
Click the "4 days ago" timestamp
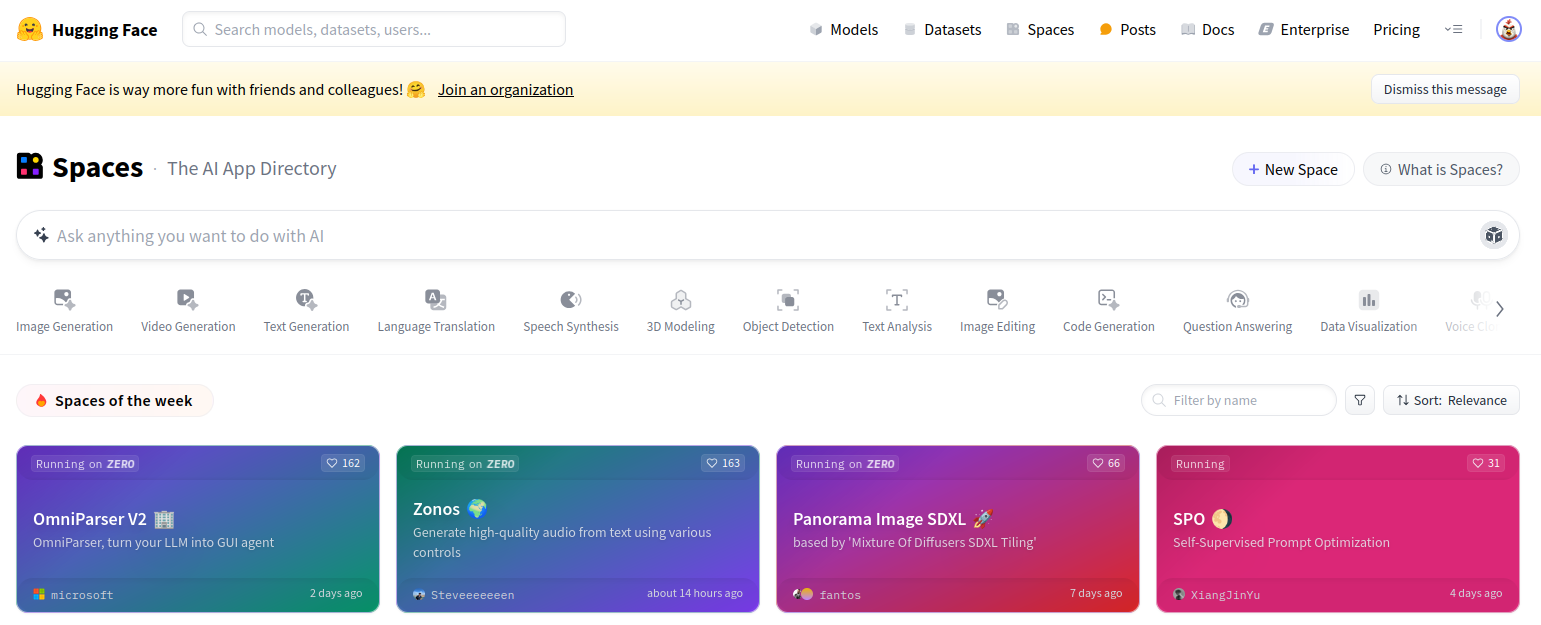1476,593
